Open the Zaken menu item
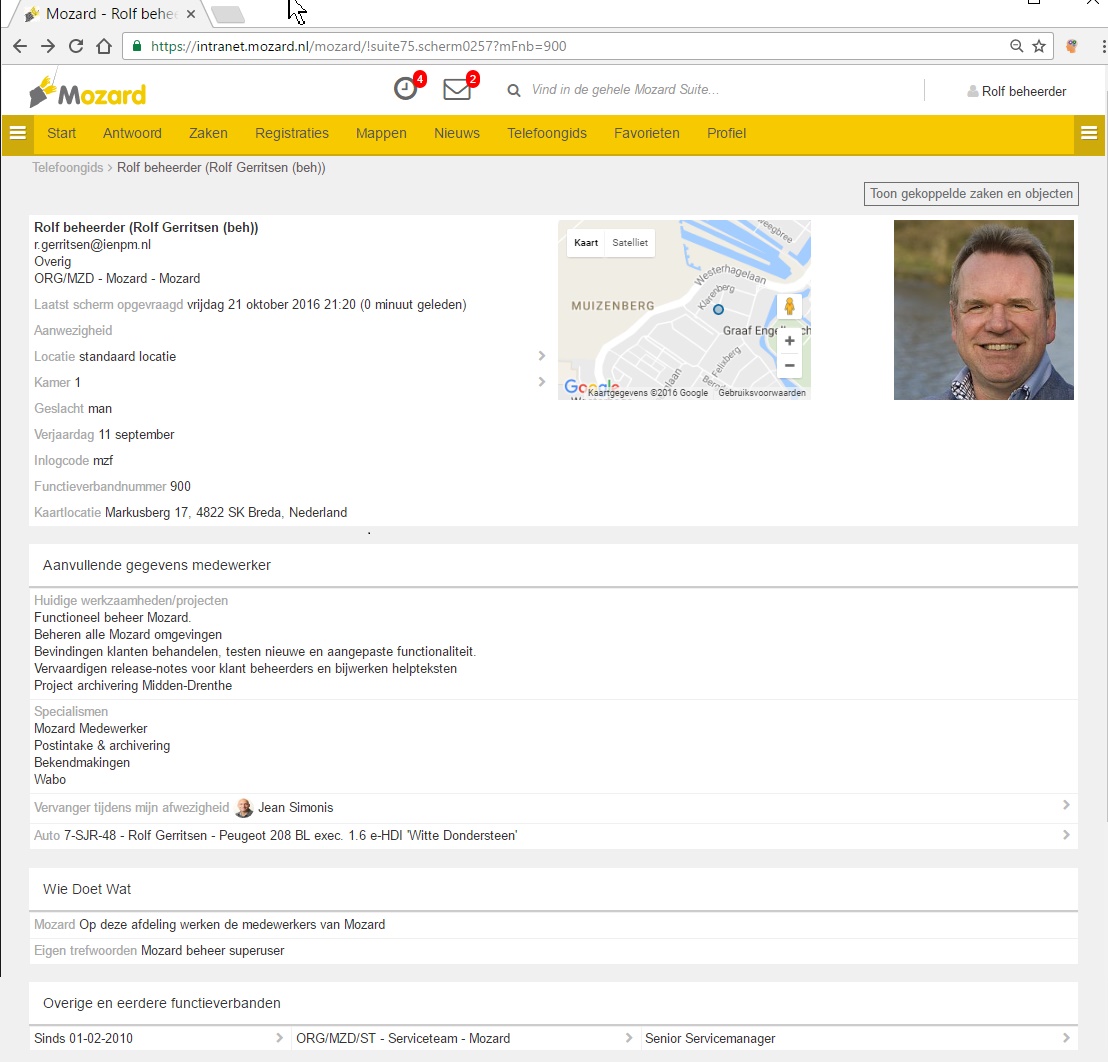This screenshot has width=1108, height=1062. (x=208, y=133)
